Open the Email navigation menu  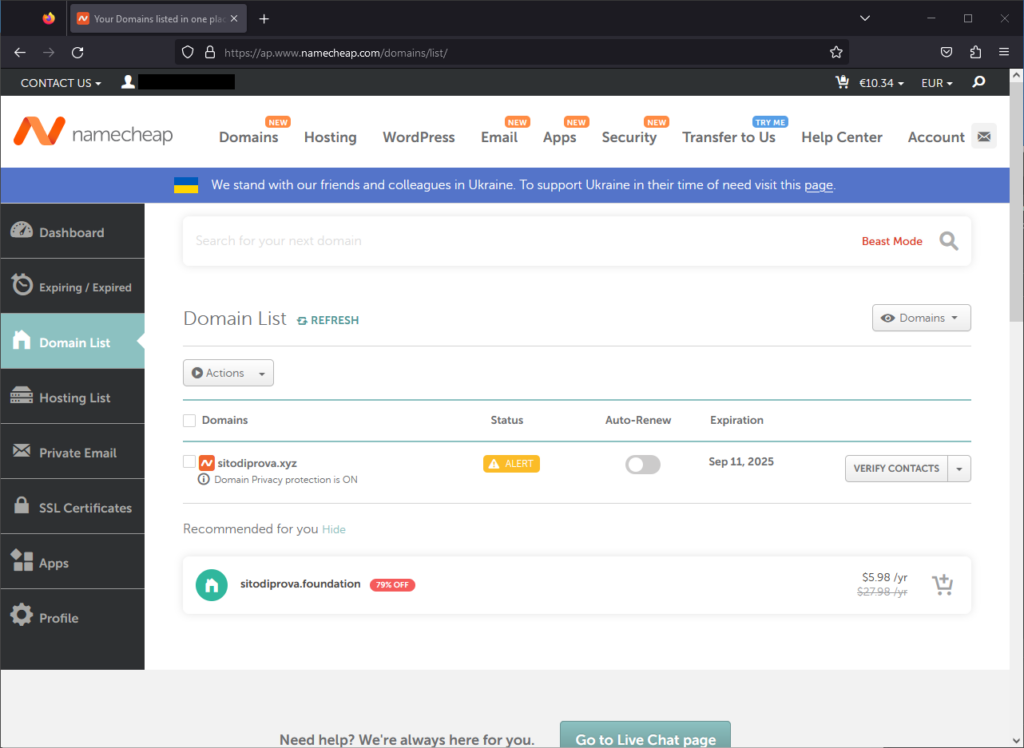[499, 137]
